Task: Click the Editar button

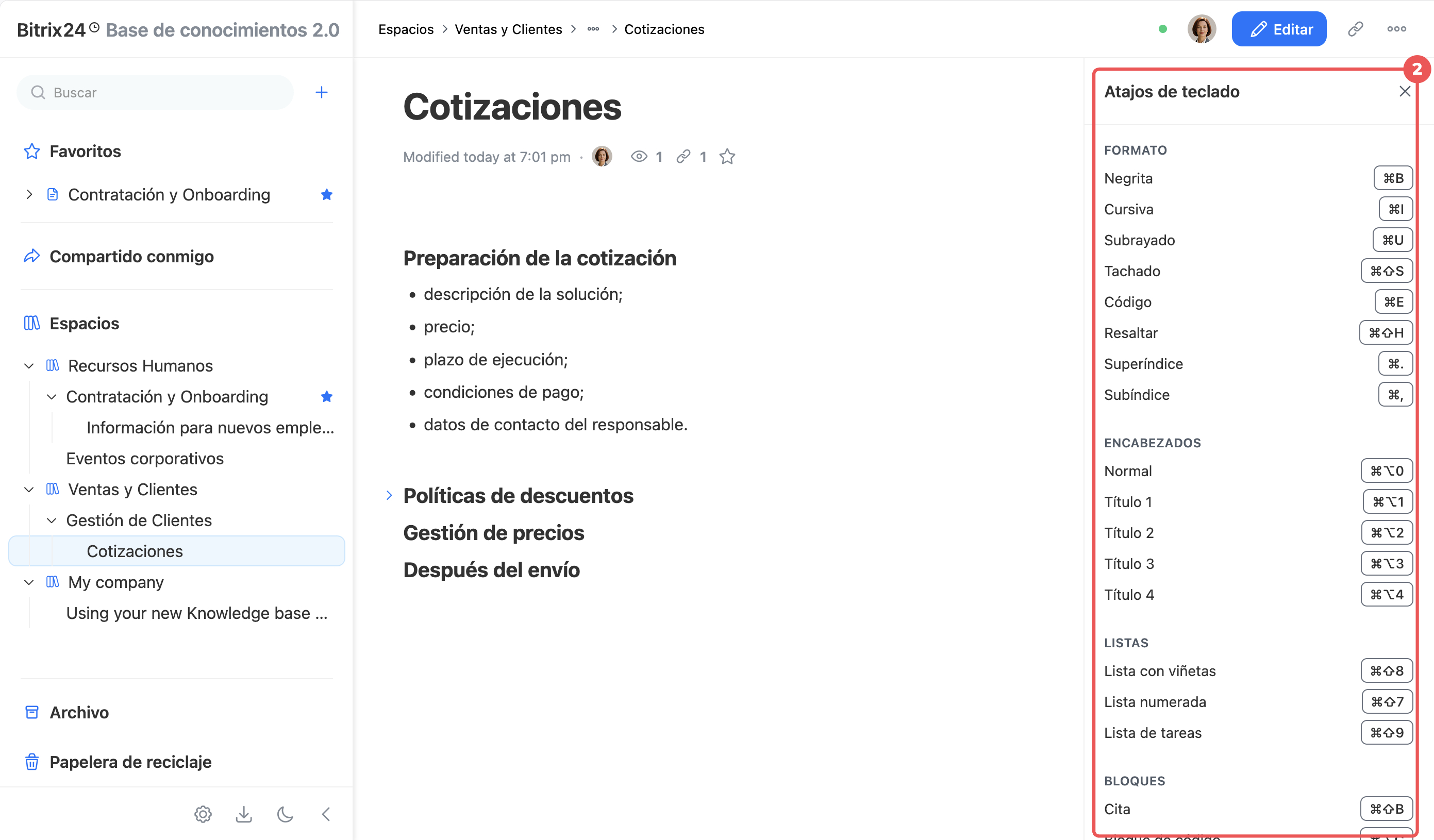Action: [1279, 29]
